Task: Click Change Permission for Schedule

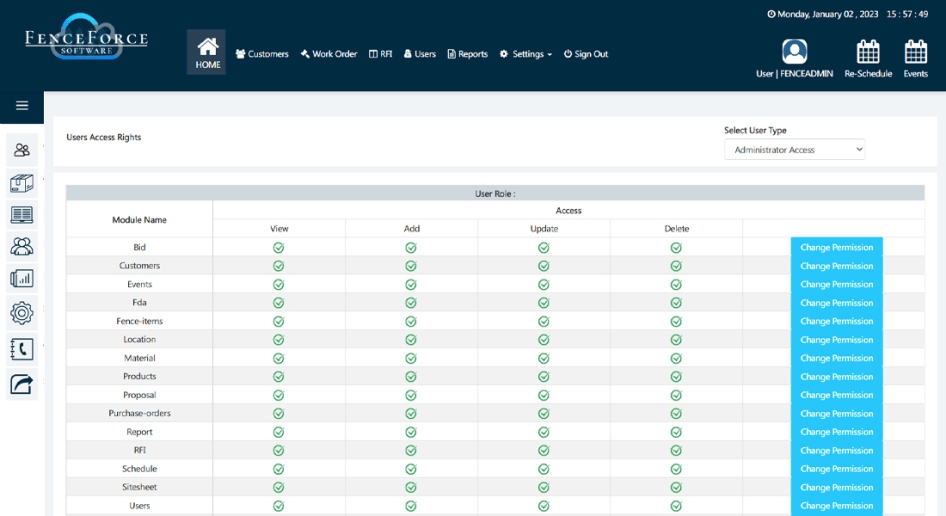Action: (837, 468)
